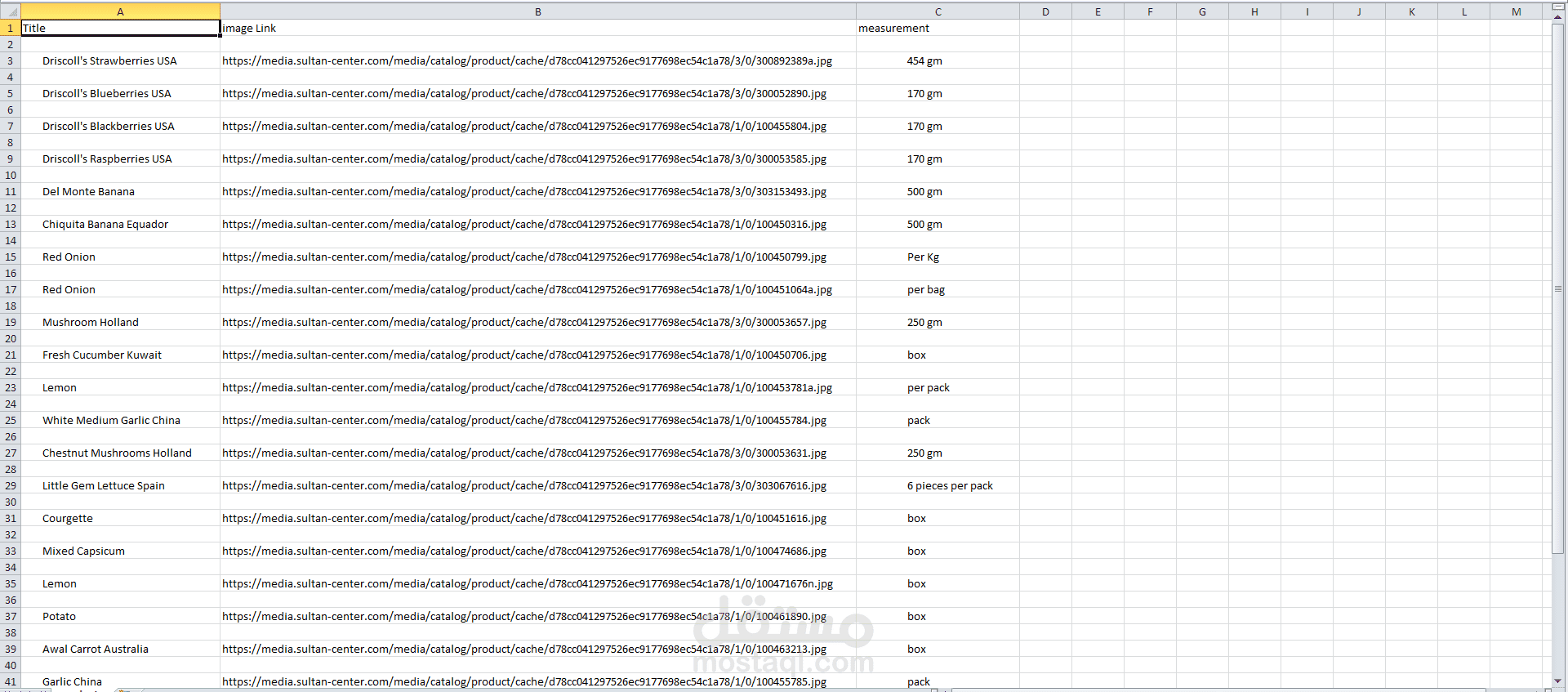Select the 'Lemon' cell in row 35
The image size is (1568, 692).
(x=120, y=583)
